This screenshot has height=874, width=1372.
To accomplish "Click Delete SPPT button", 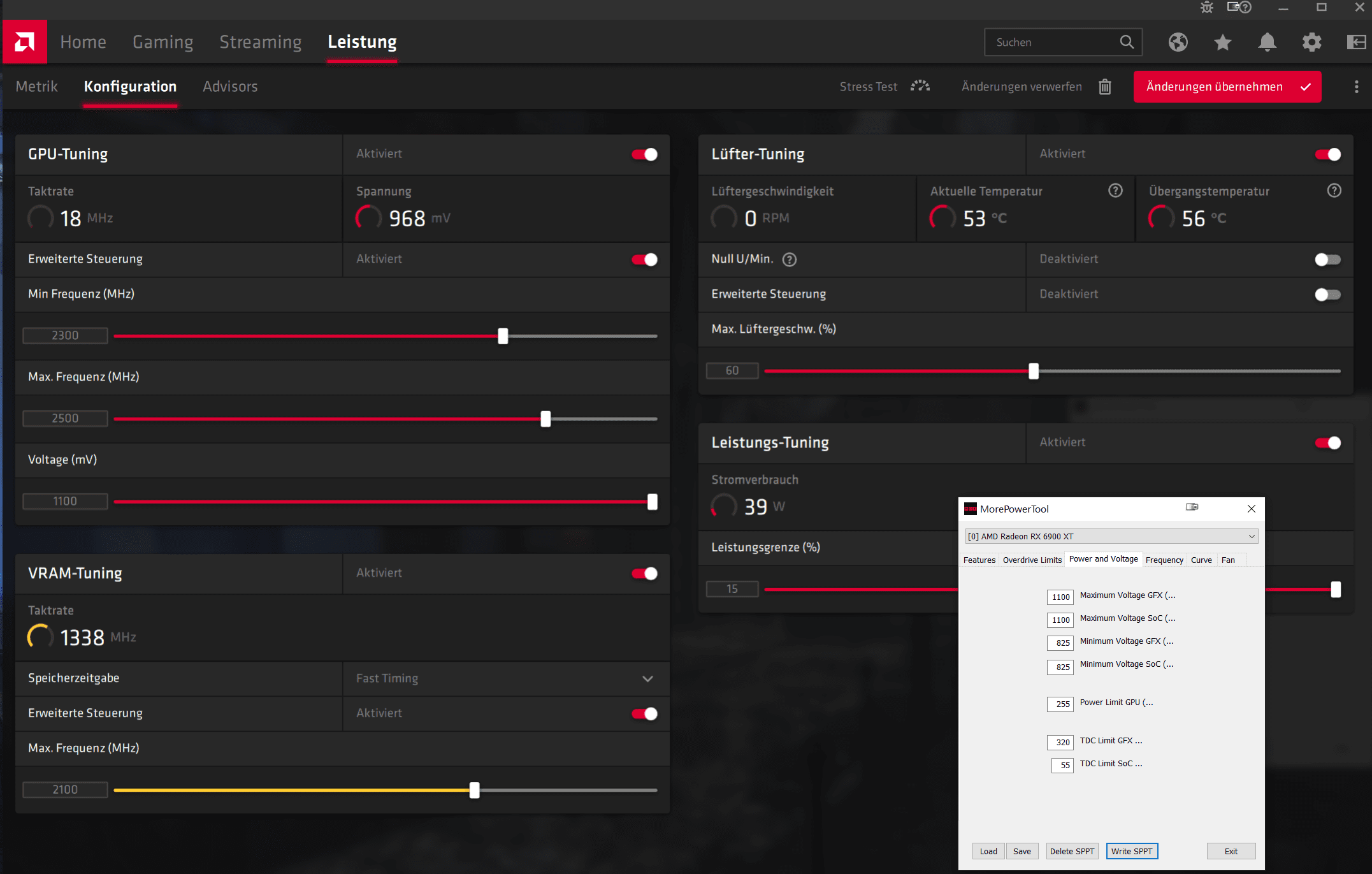I will (x=1072, y=851).
